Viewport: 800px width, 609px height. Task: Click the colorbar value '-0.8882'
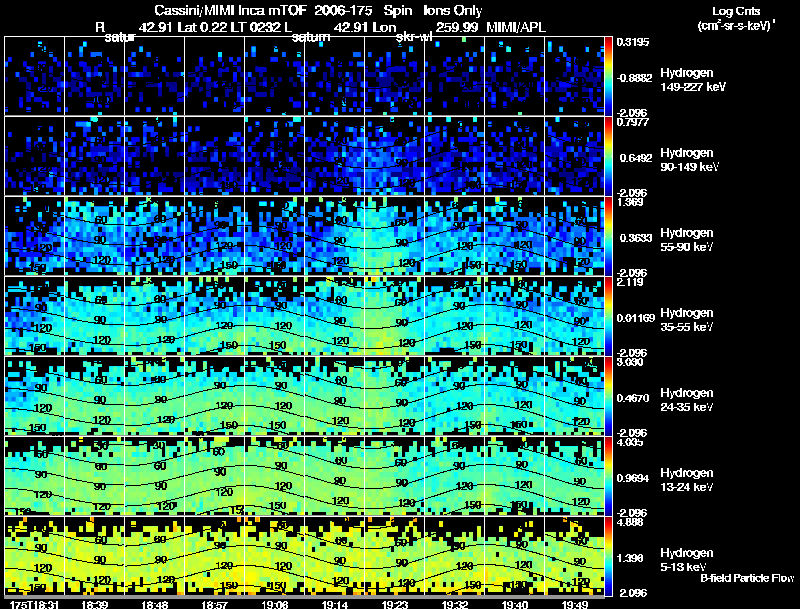(634, 78)
